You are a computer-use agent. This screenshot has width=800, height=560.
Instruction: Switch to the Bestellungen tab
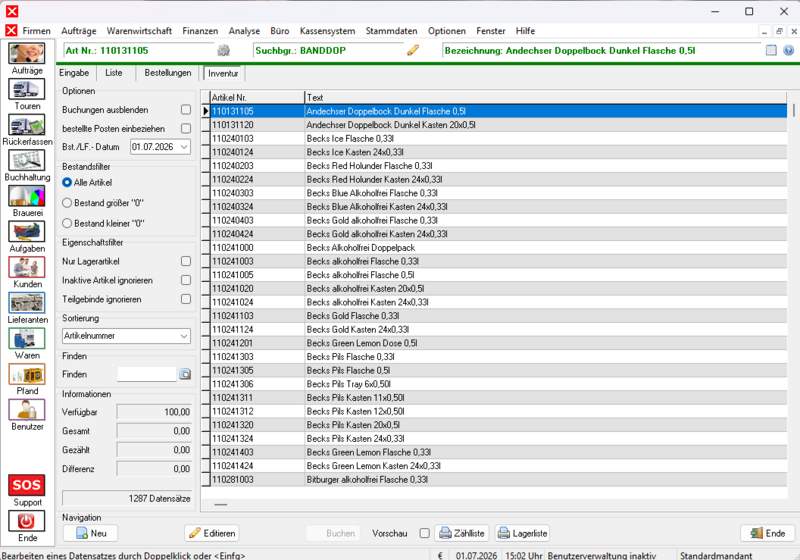coord(168,73)
